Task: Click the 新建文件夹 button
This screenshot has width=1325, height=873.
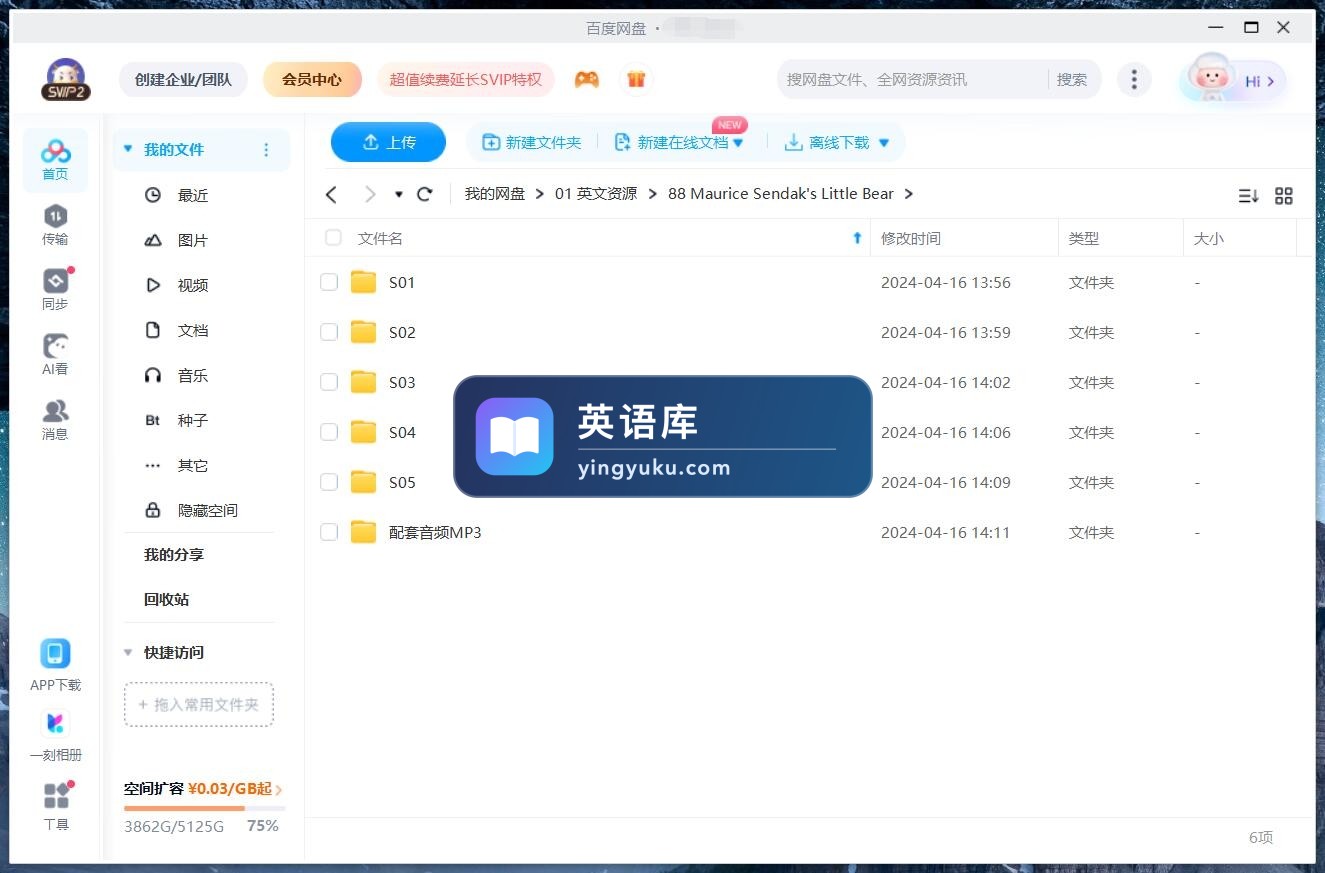Action: 532,143
